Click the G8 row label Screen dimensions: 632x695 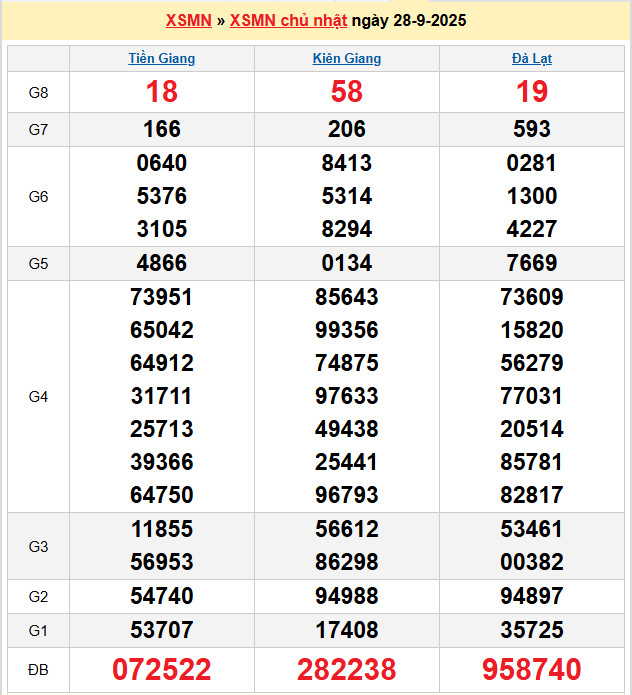(x=38, y=92)
